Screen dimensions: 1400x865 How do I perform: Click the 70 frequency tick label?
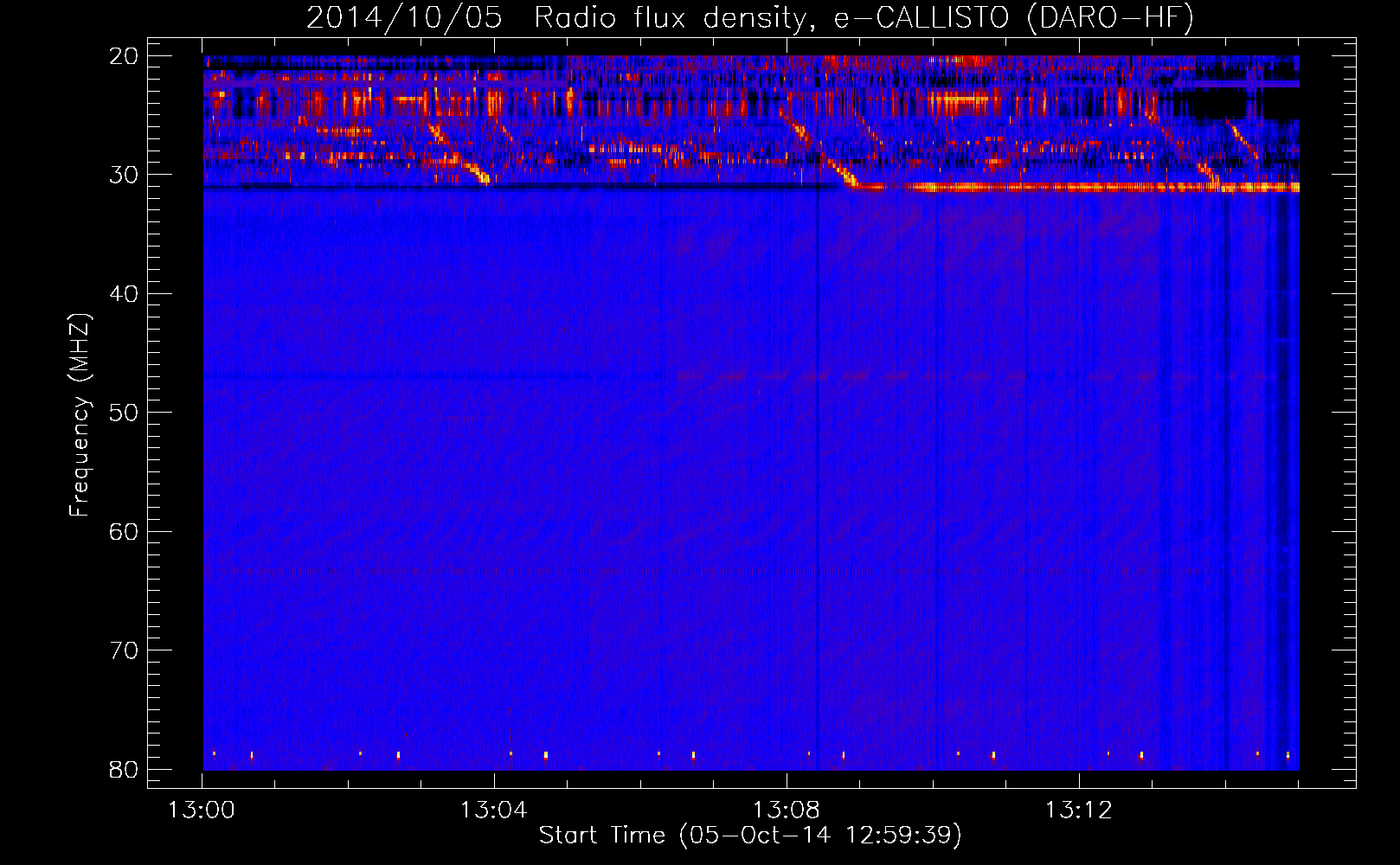click(x=124, y=650)
